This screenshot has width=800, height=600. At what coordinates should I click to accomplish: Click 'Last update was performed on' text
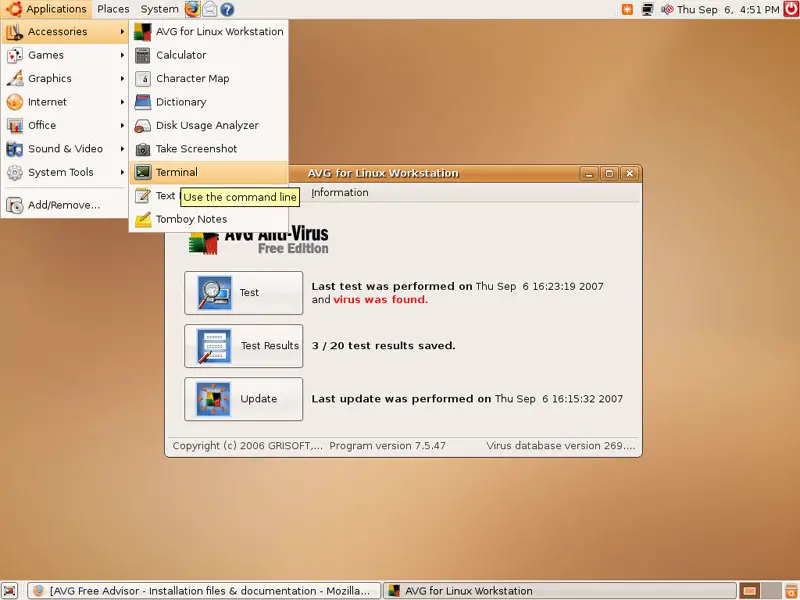[x=402, y=398]
